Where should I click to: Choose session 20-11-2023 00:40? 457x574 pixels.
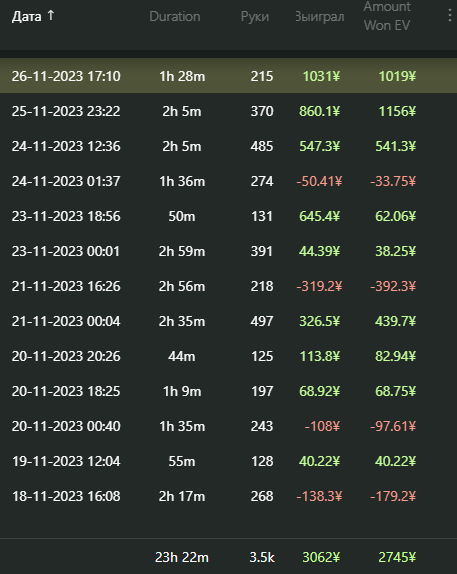(x=228, y=426)
